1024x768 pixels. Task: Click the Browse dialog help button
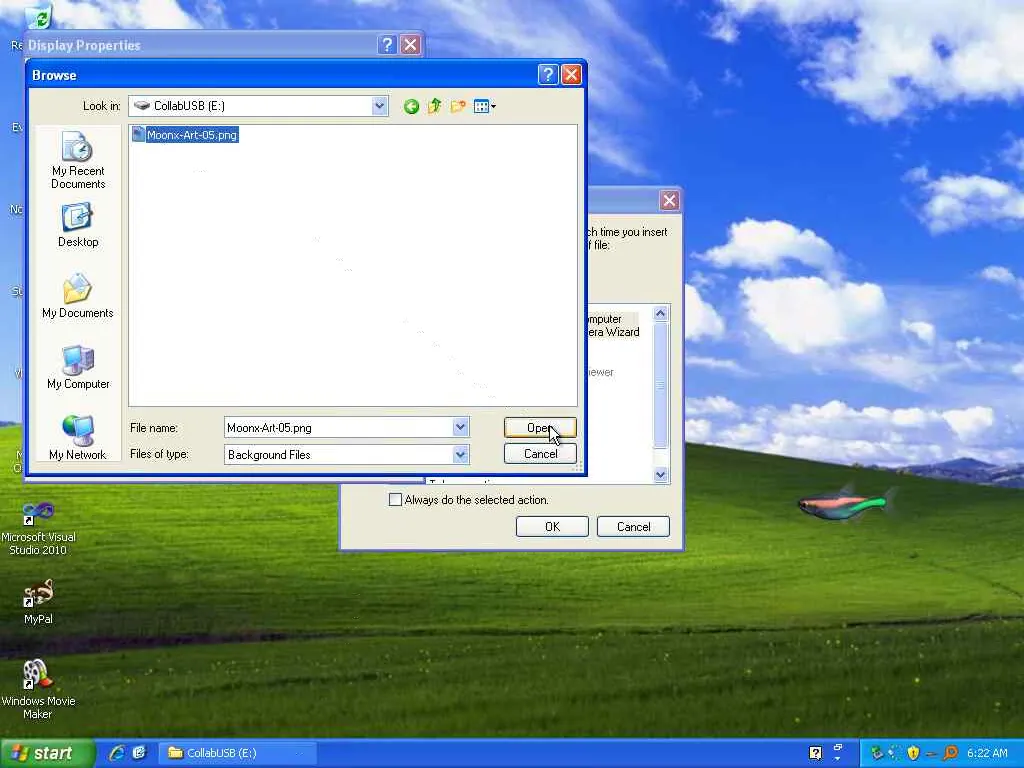(547, 74)
